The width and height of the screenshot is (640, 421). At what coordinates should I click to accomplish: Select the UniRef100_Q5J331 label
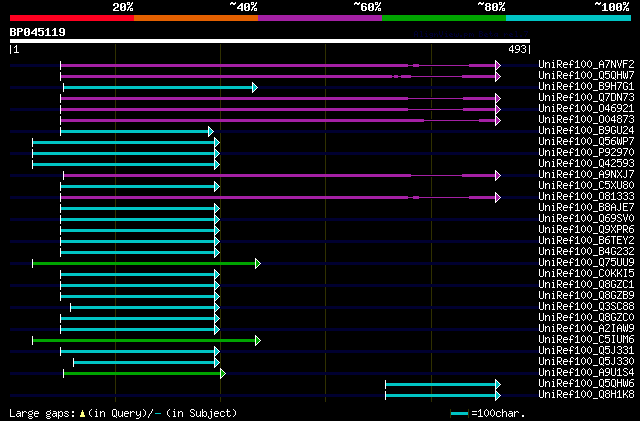click(x=586, y=351)
